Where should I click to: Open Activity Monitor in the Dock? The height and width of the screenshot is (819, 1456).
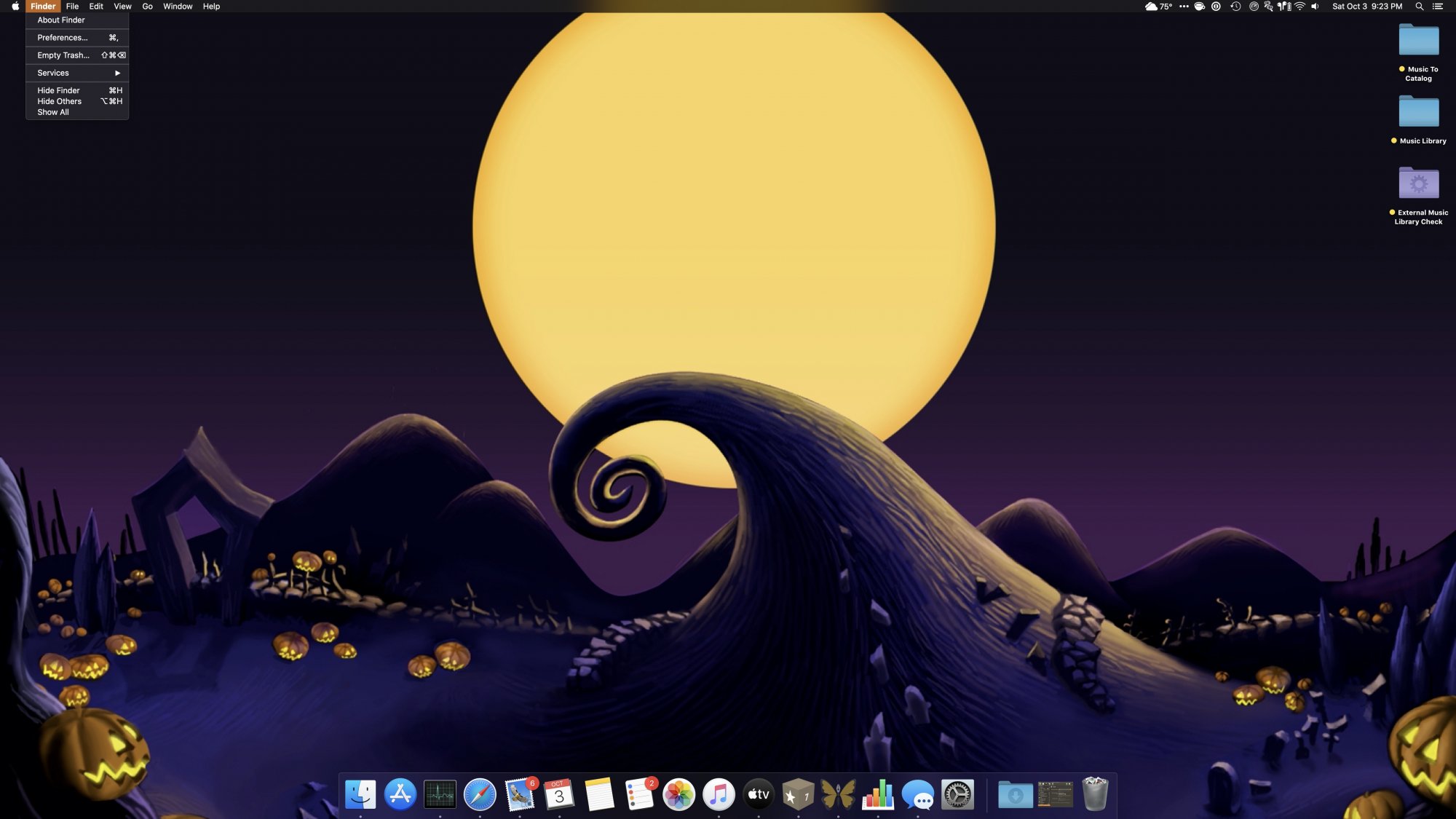440,794
